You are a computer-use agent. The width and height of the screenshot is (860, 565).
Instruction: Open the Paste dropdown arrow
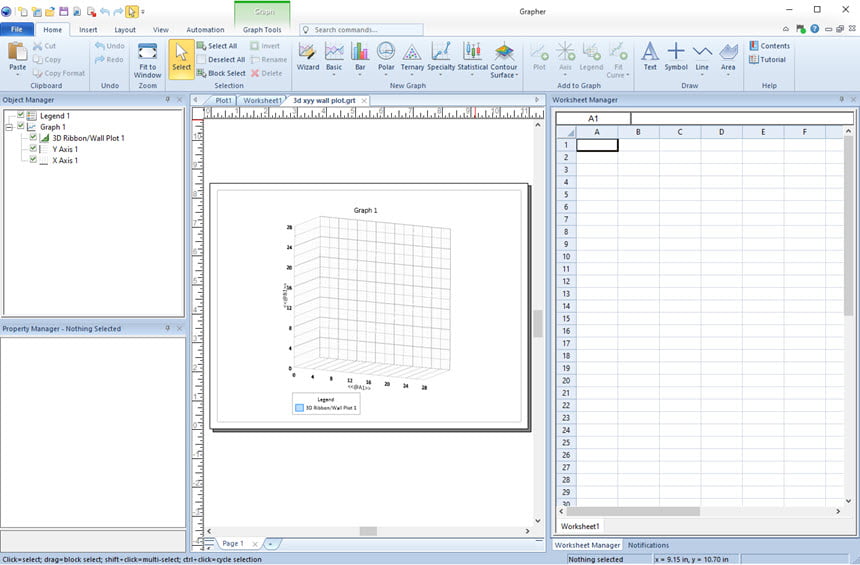click(x=18, y=75)
